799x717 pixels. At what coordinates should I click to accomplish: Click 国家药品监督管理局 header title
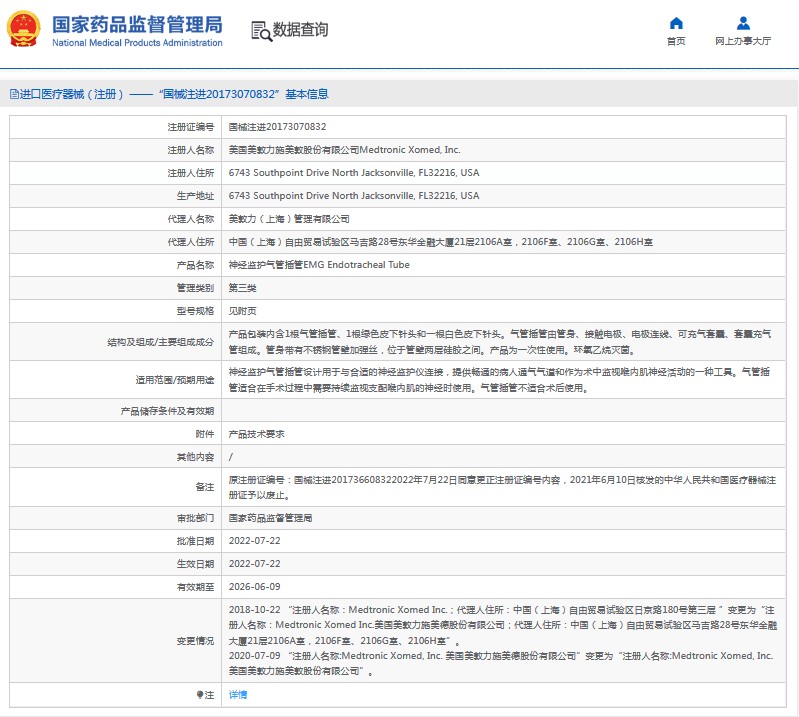[137, 24]
